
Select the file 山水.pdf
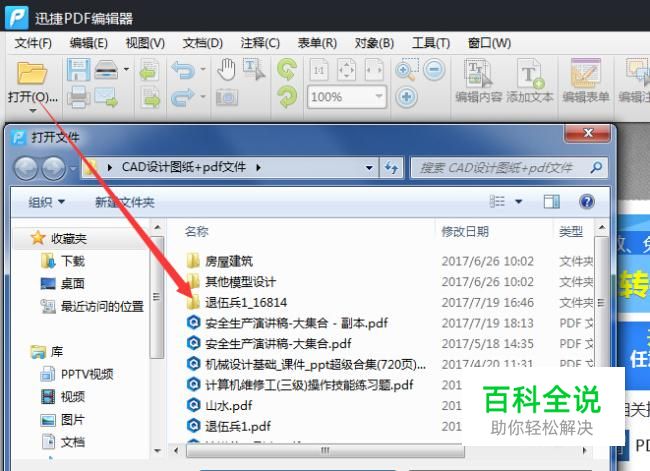(219, 405)
